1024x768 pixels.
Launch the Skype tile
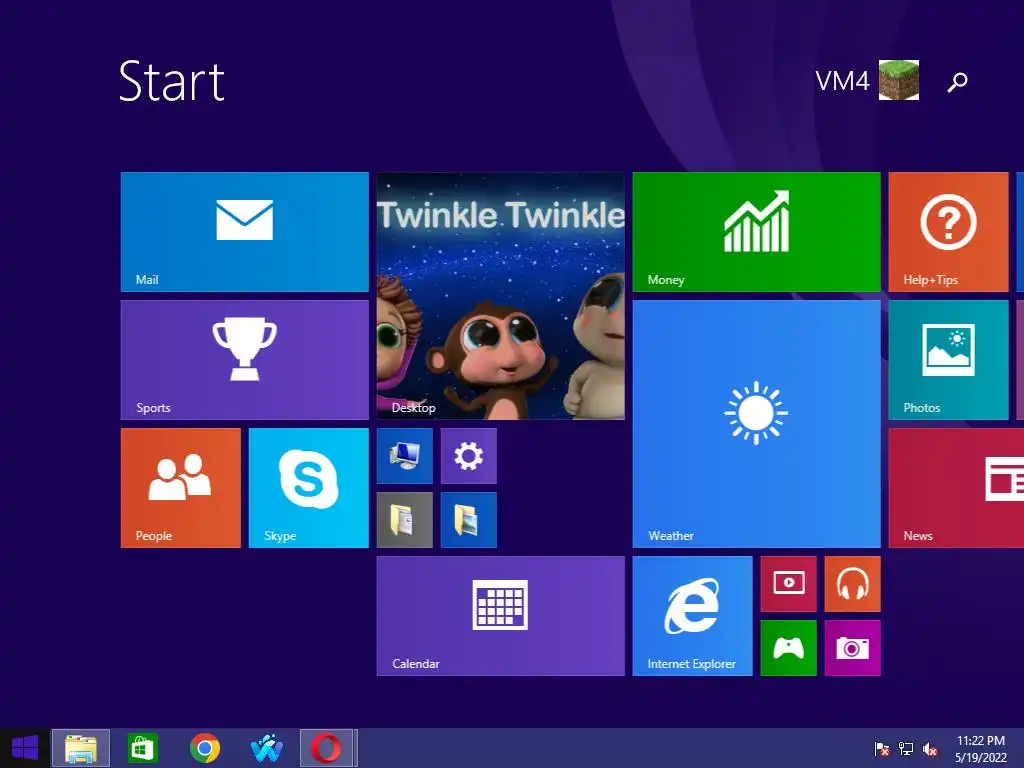[x=309, y=488]
